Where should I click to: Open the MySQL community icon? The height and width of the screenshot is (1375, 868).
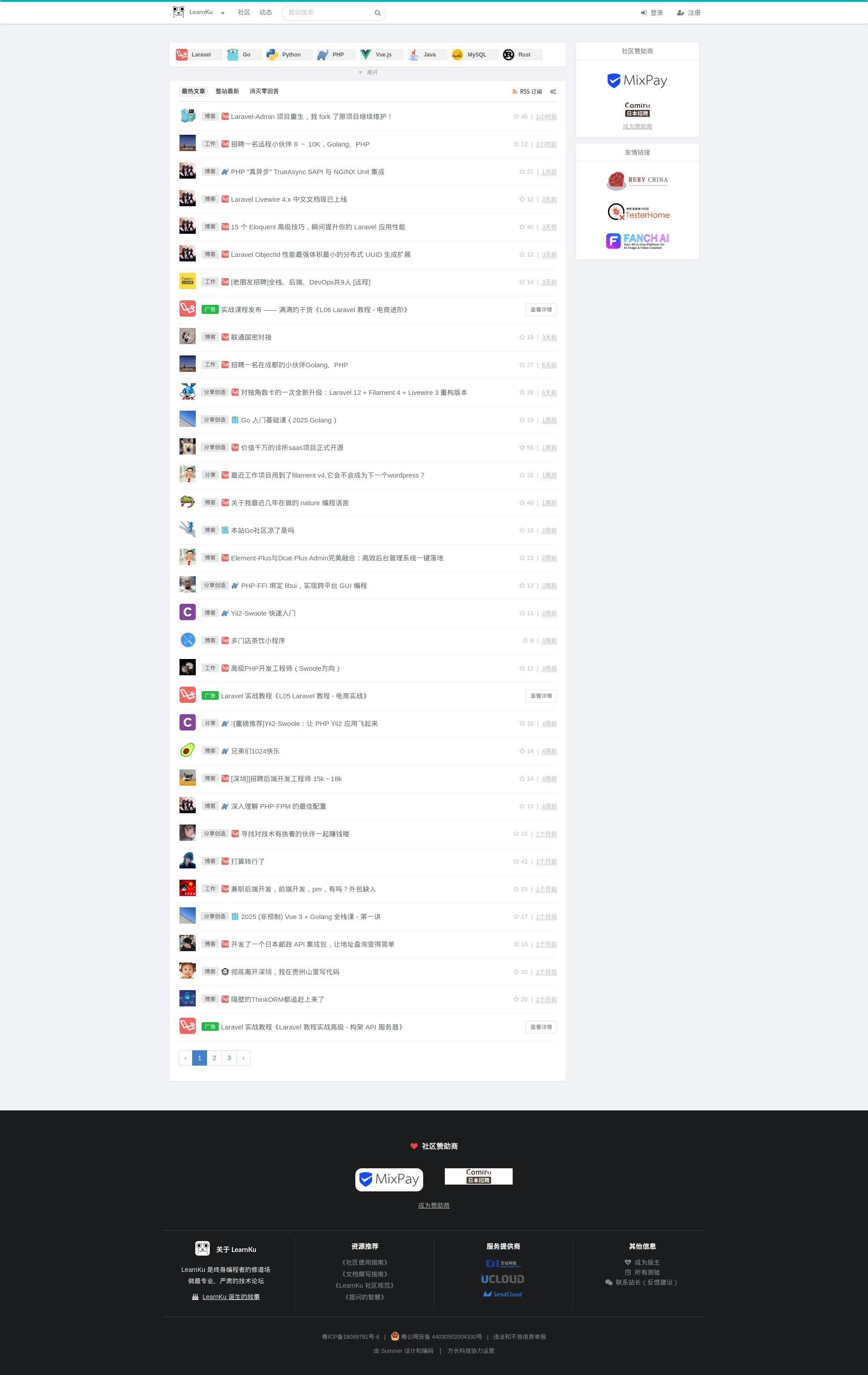point(458,55)
